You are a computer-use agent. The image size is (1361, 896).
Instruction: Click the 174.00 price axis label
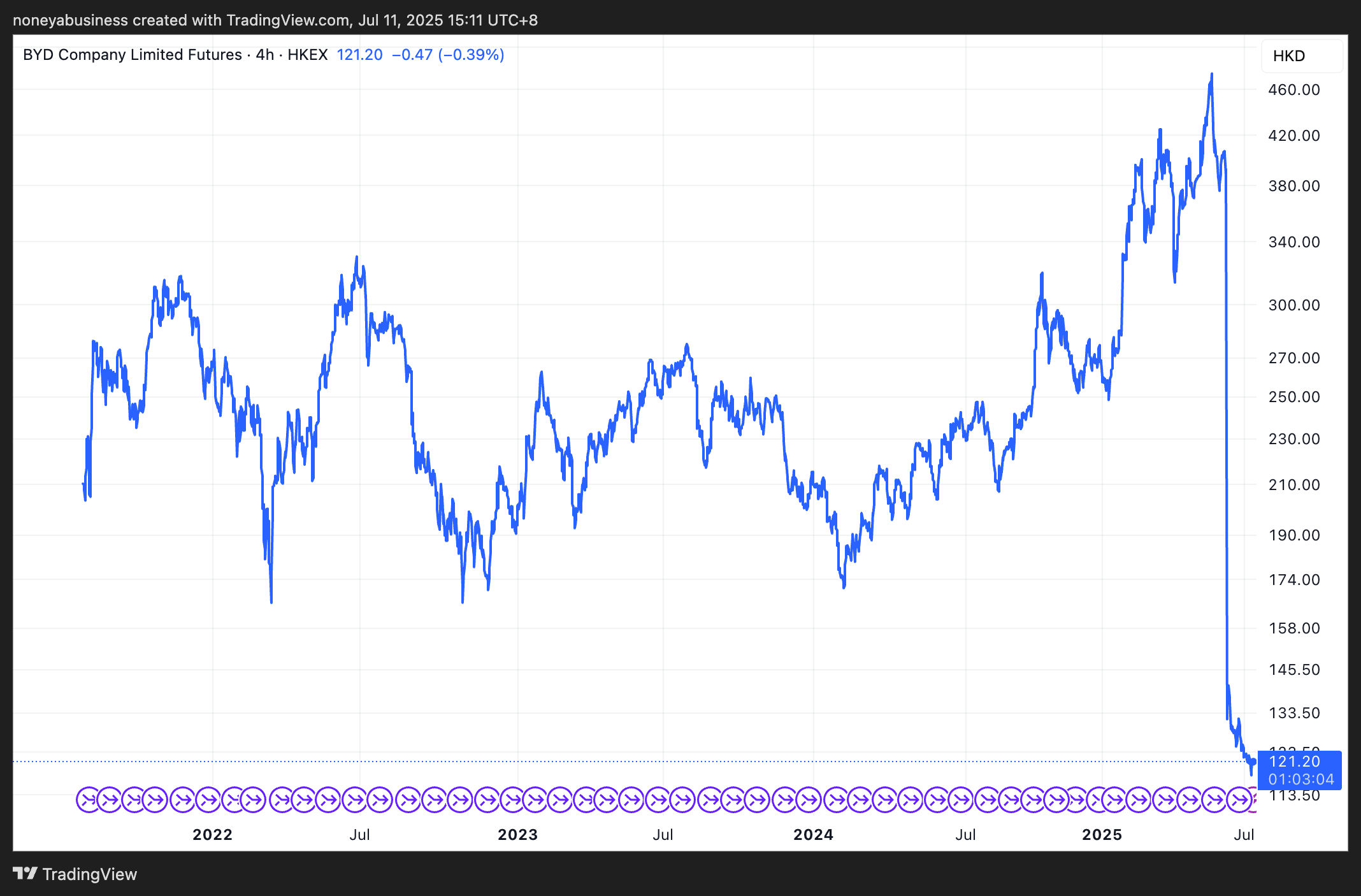[1294, 580]
